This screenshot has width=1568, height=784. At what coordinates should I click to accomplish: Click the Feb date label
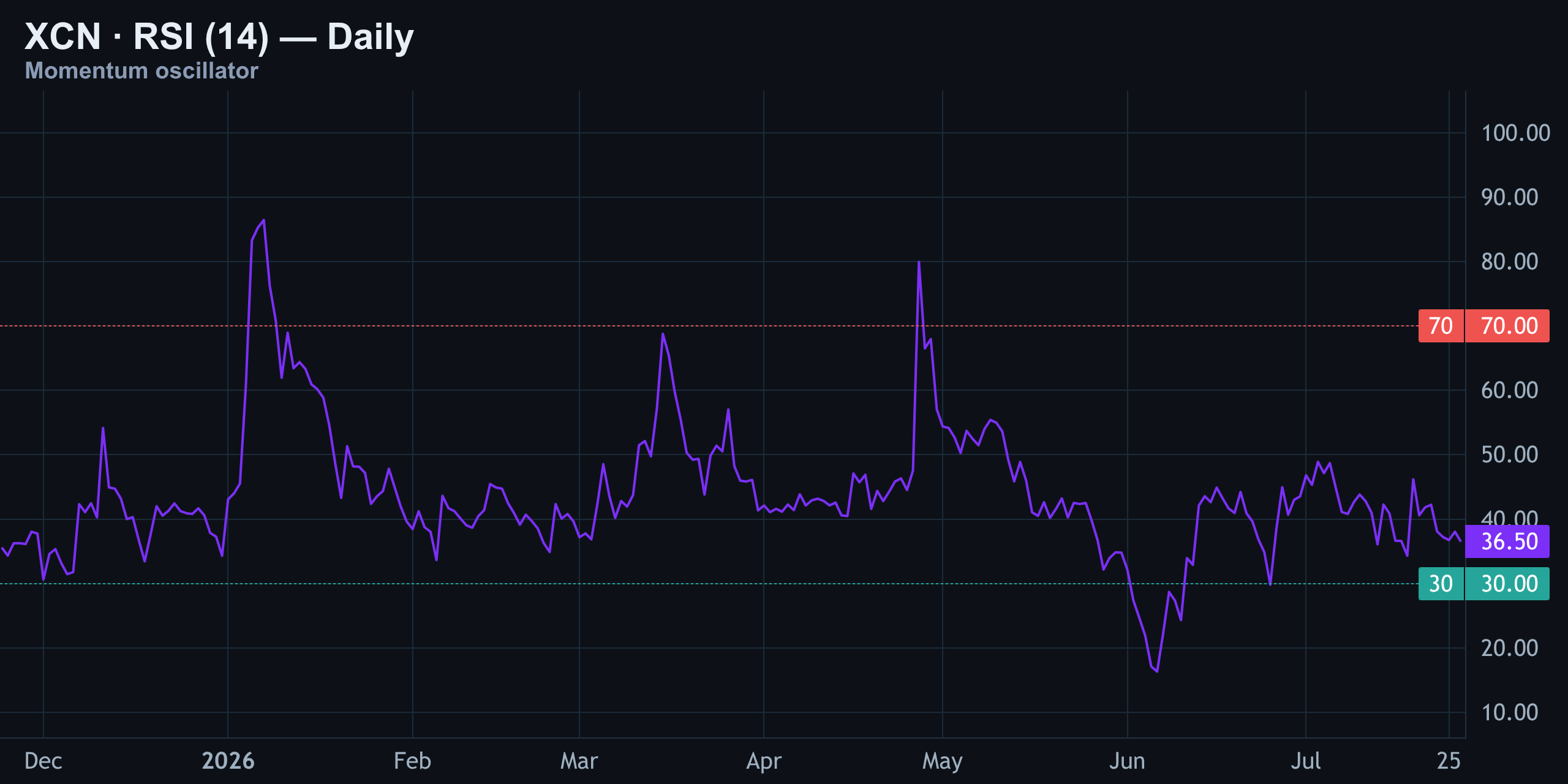click(x=412, y=761)
